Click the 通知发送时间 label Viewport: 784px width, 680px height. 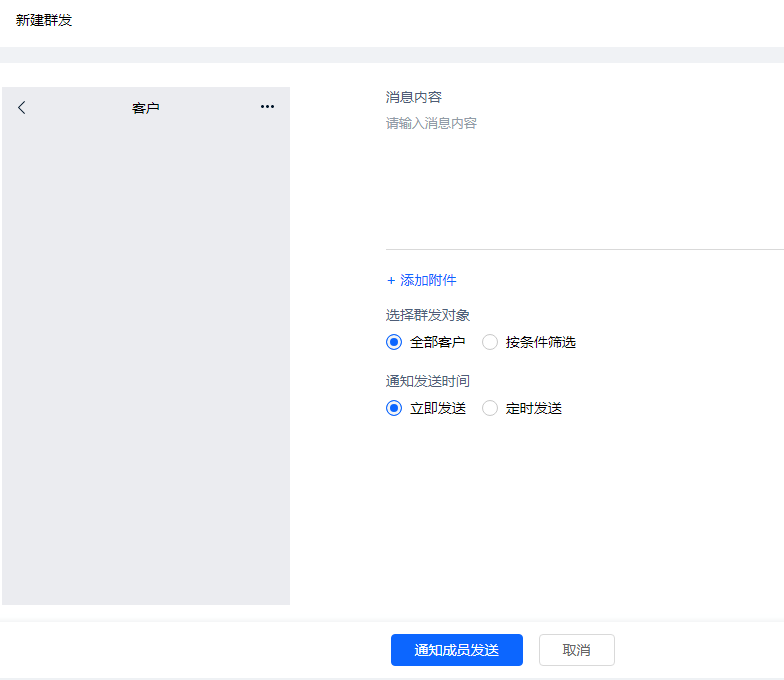click(x=428, y=381)
